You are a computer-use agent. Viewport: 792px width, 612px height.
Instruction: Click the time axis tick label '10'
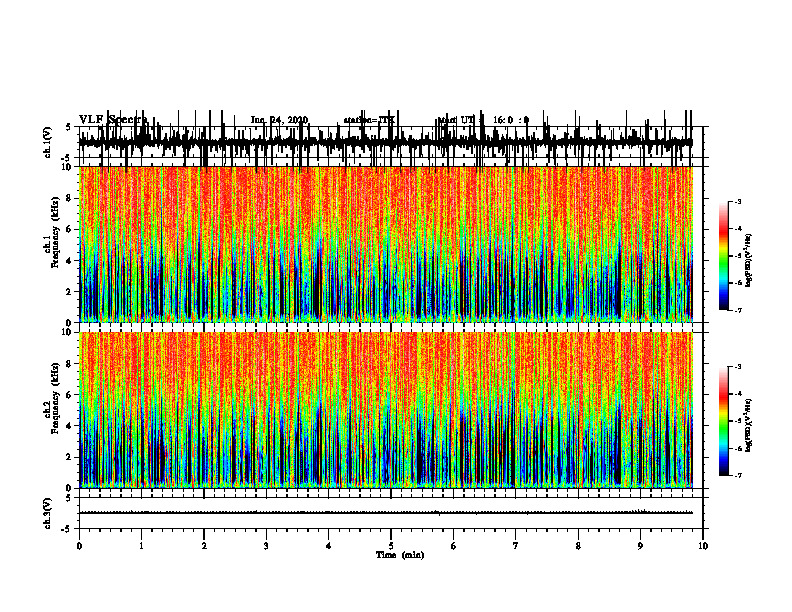click(x=703, y=546)
